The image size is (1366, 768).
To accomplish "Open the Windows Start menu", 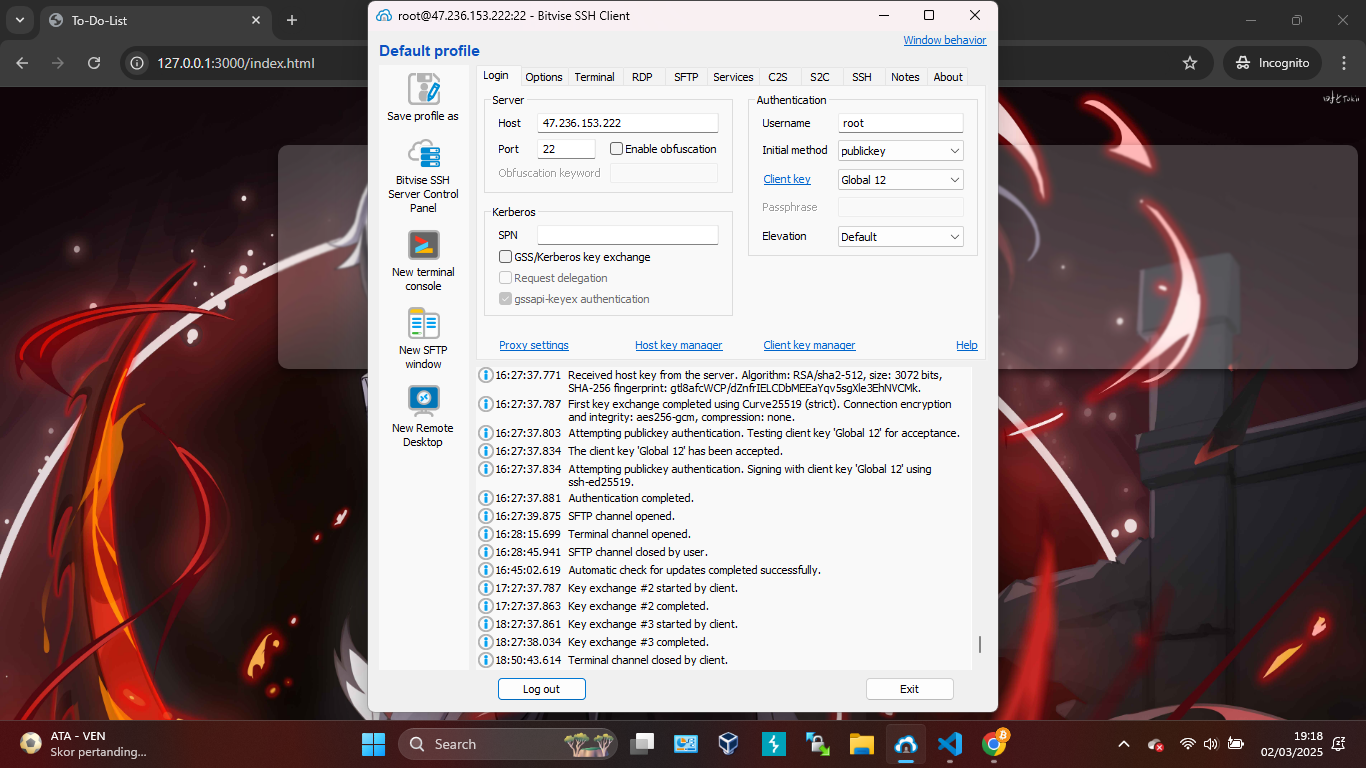I will (x=373, y=744).
